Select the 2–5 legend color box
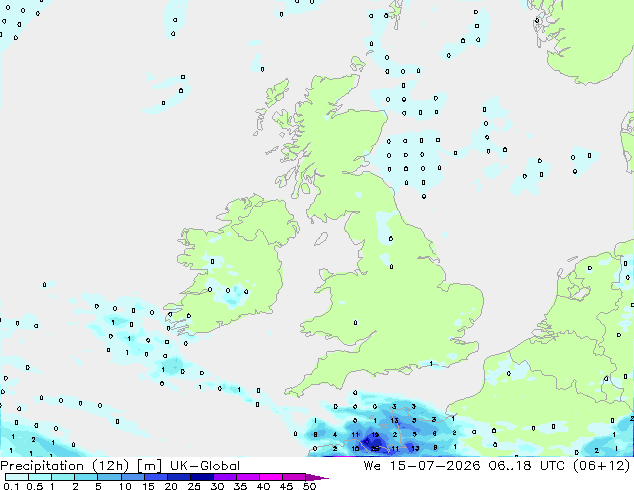The height and width of the screenshot is (490, 634). (x=86, y=477)
